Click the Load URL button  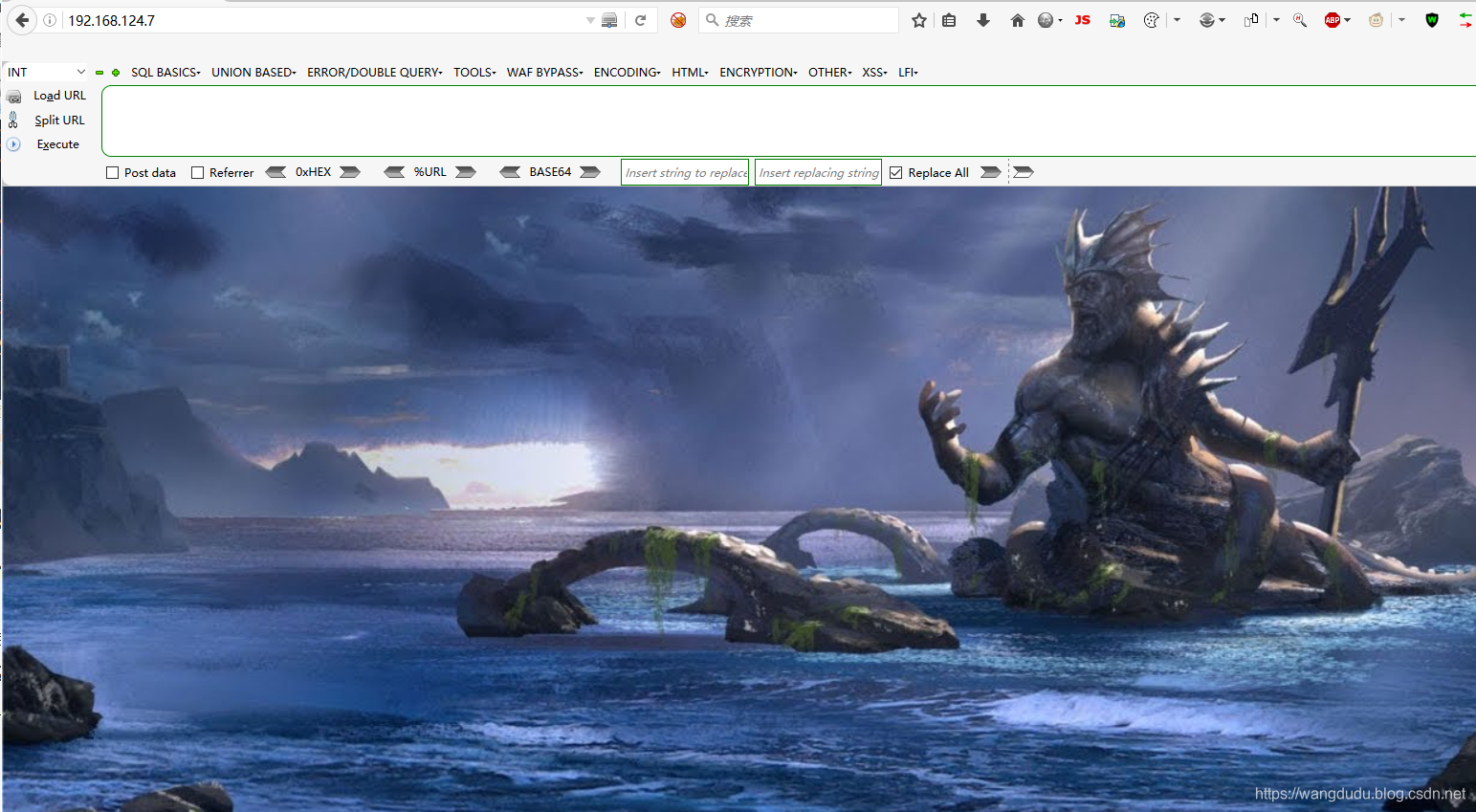(x=59, y=96)
